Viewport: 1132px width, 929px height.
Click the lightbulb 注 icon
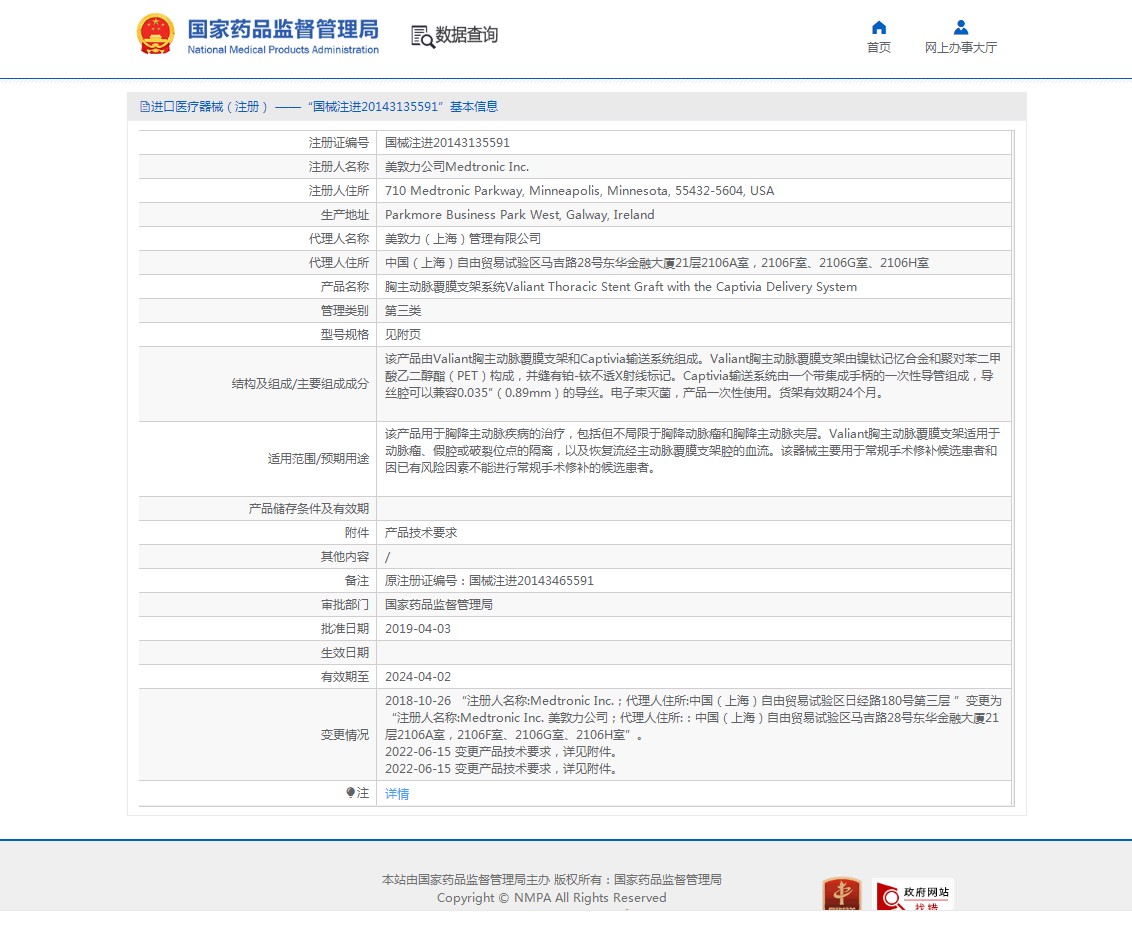click(x=350, y=793)
